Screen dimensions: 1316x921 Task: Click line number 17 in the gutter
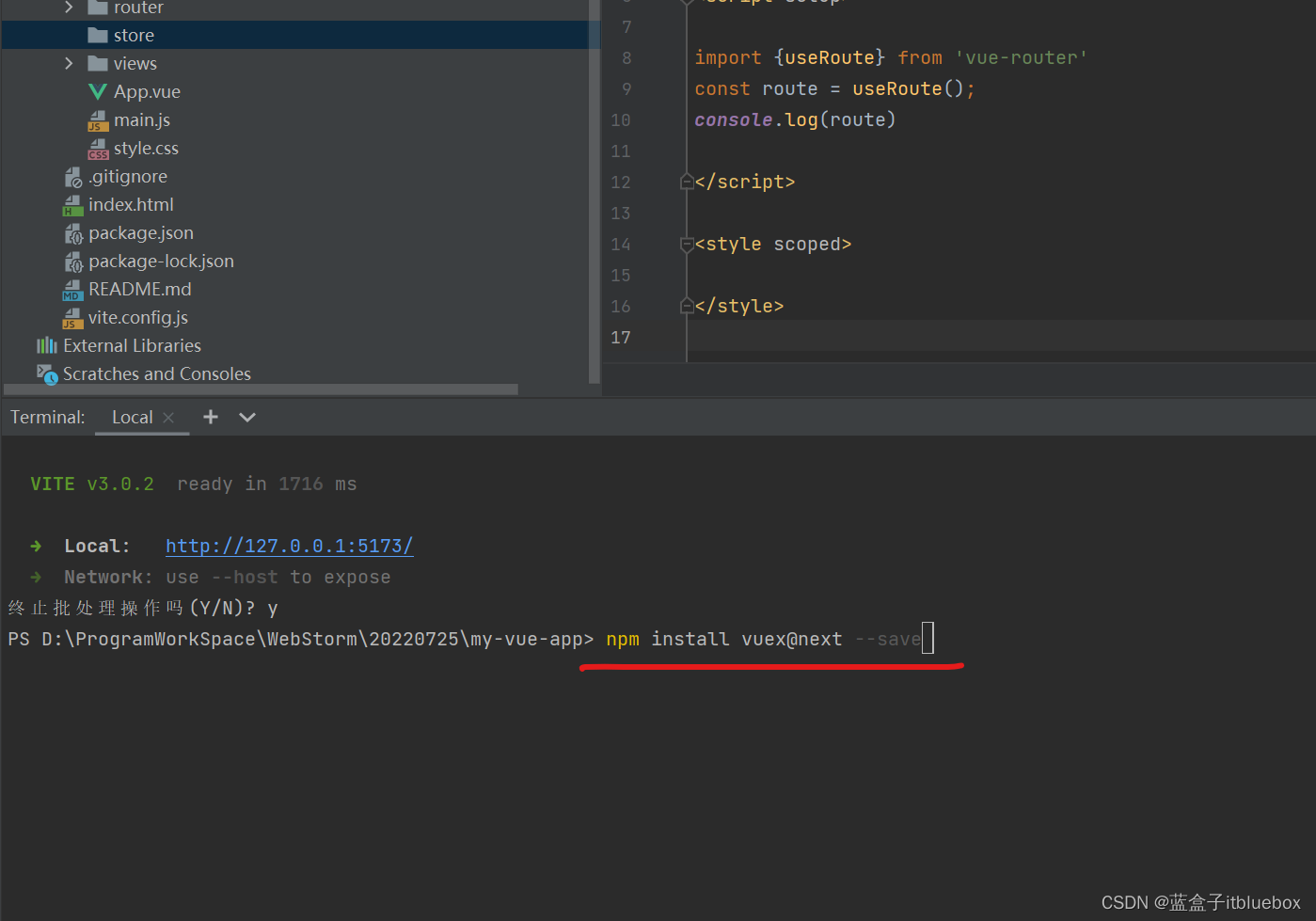tap(621, 337)
